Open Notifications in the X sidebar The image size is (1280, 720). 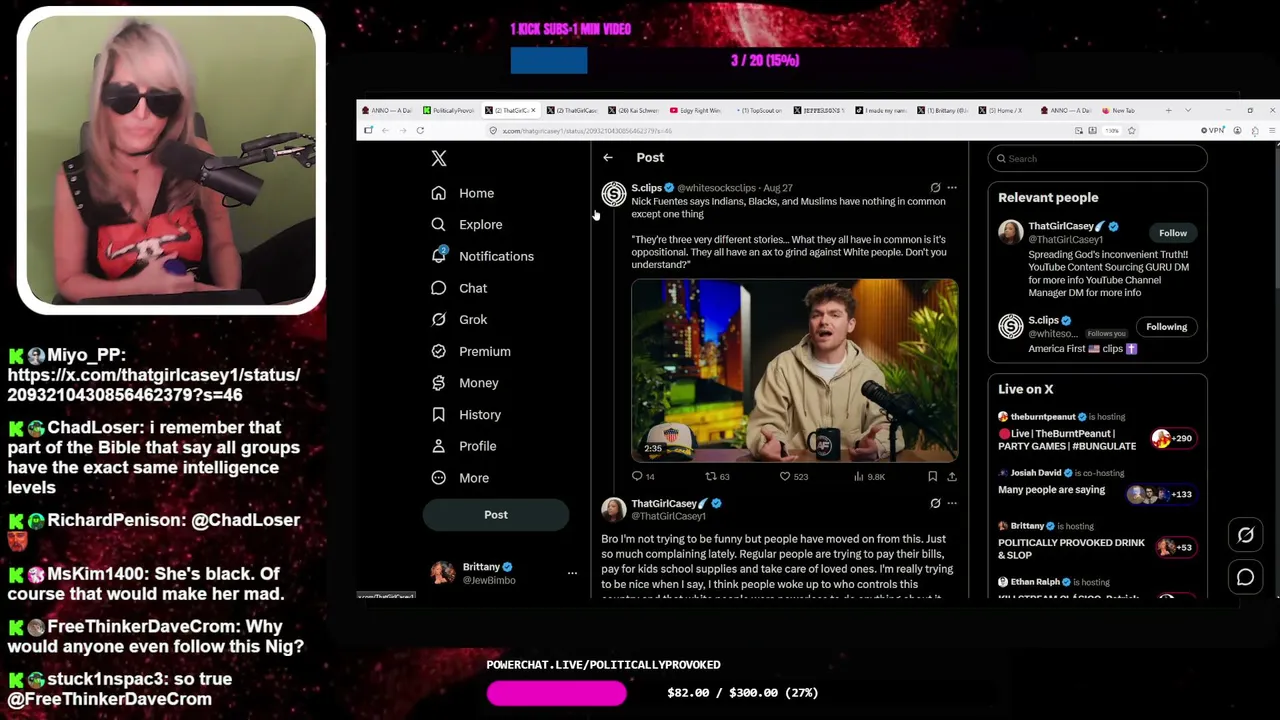[x=483, y=256]
